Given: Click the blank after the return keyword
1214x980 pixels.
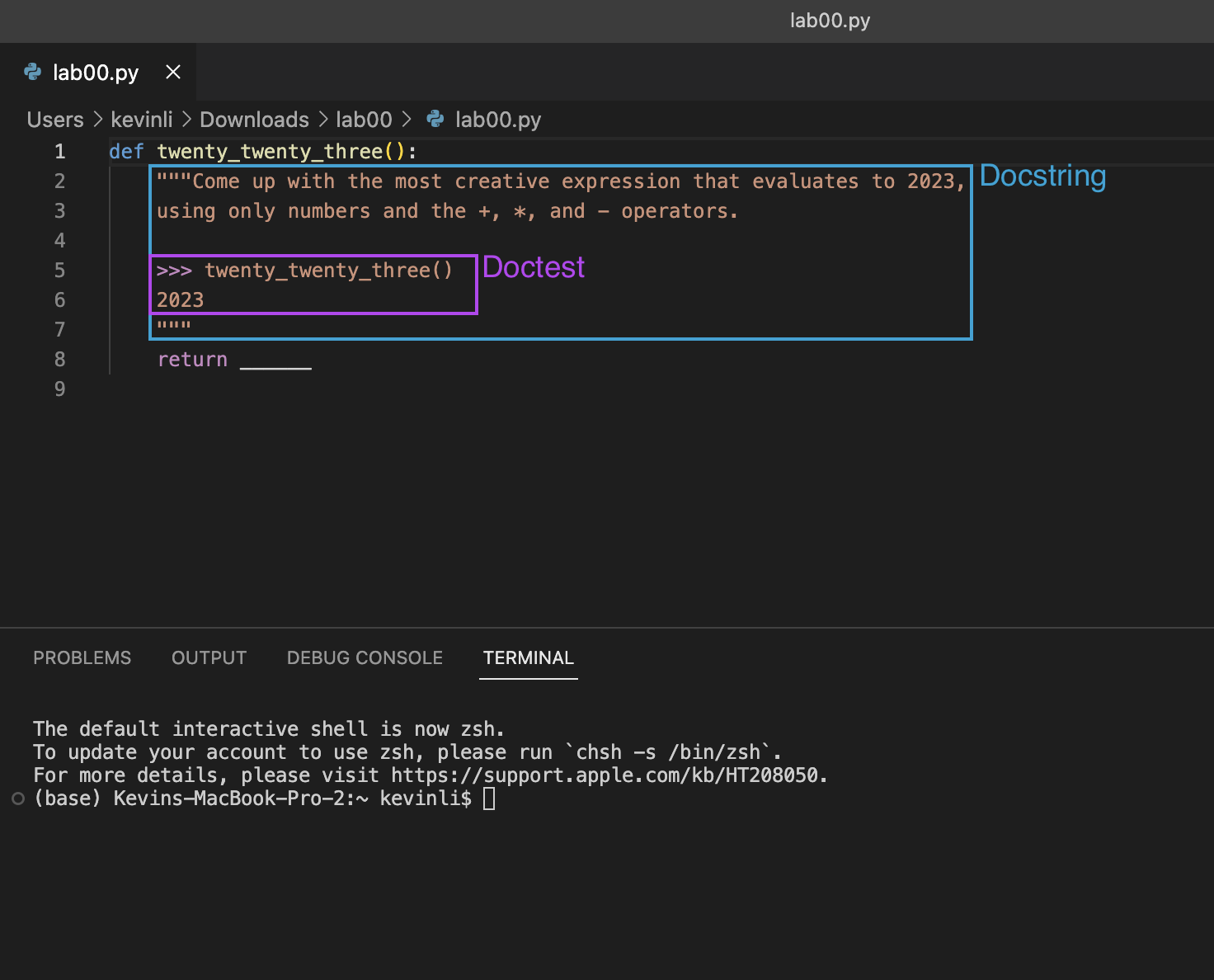Looking at the screenshot, I should click(275, 360).
